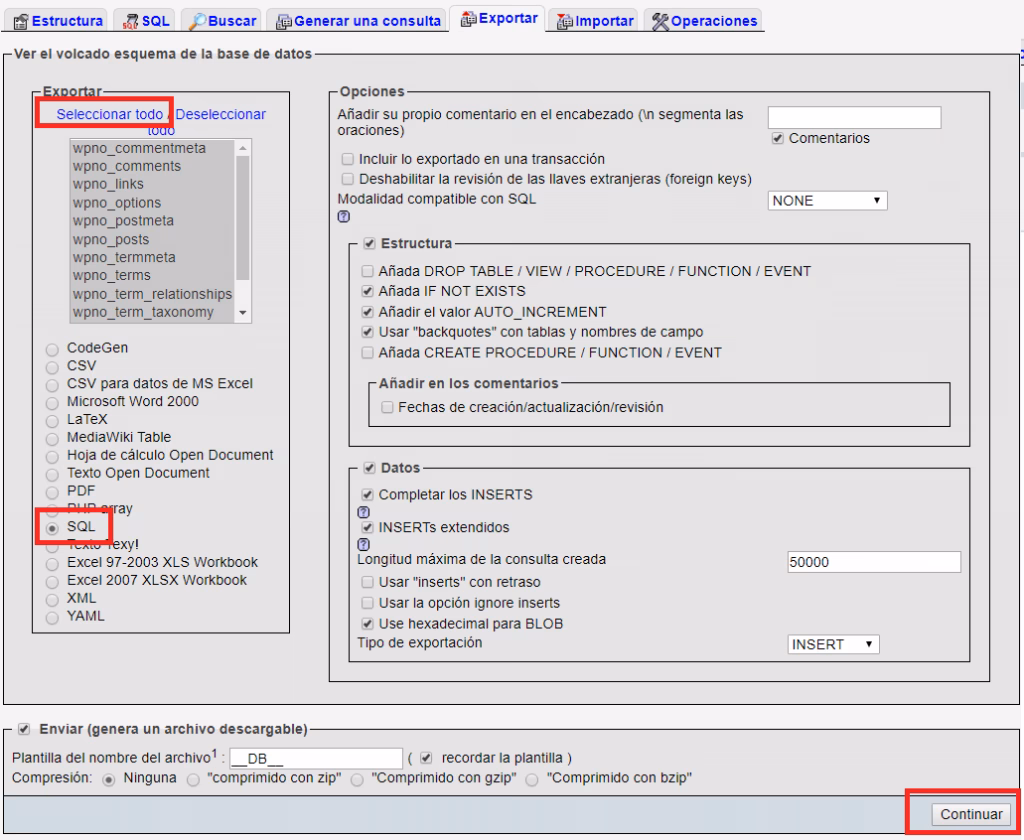The image size is (1024, 840).
Task: Open Modalidad compatible con SQL dropdown
Action: tap(827, 201)
